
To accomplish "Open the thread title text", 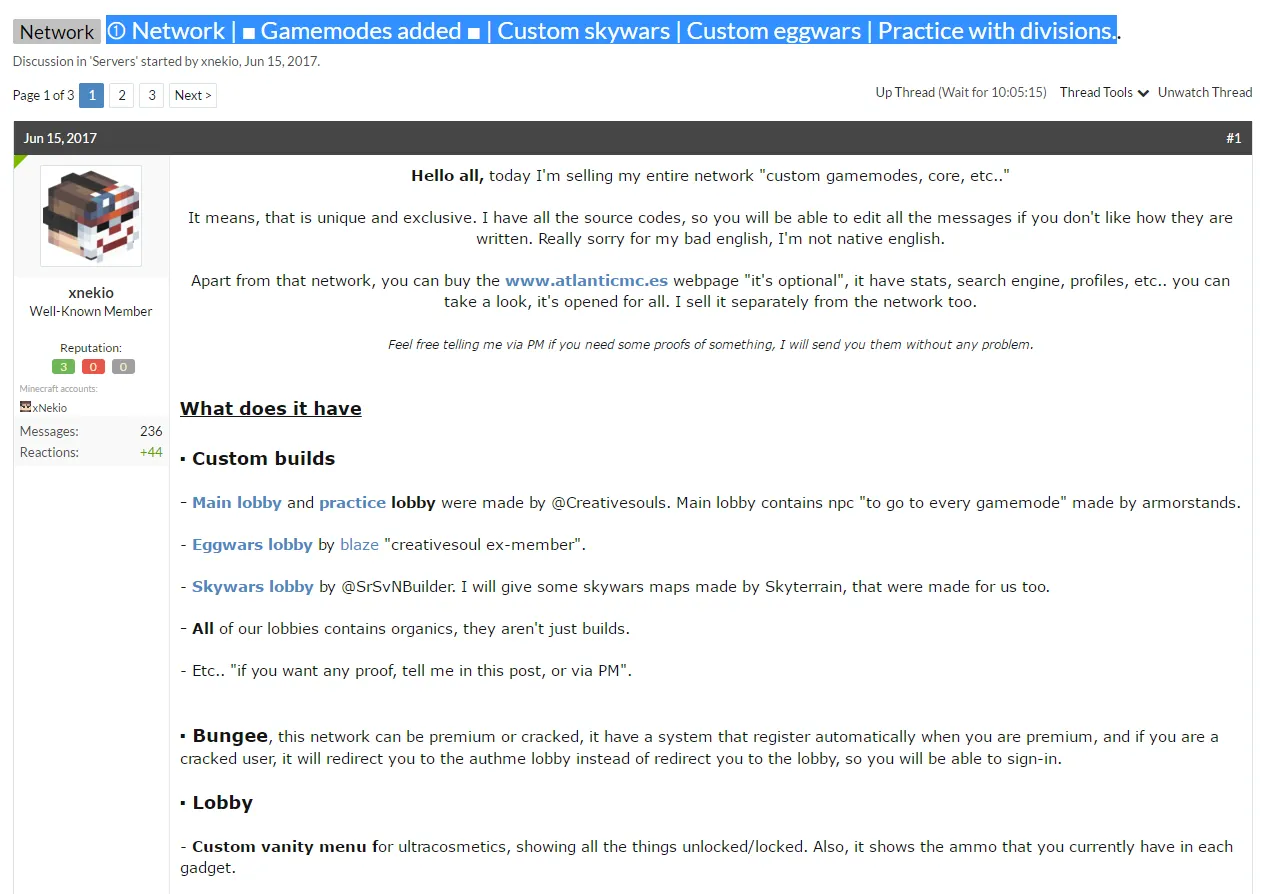I will pyautogui.click(x=611, y=31).
